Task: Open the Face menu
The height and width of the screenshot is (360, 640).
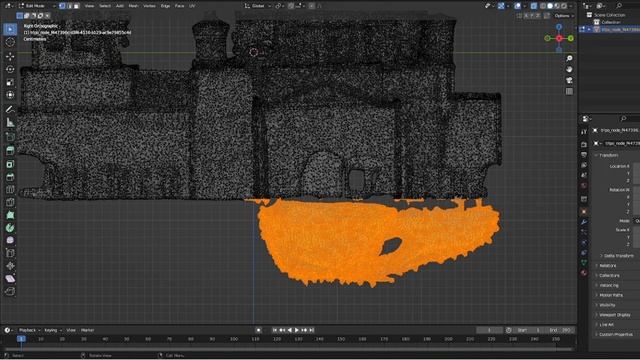Action: click(180, 6)
